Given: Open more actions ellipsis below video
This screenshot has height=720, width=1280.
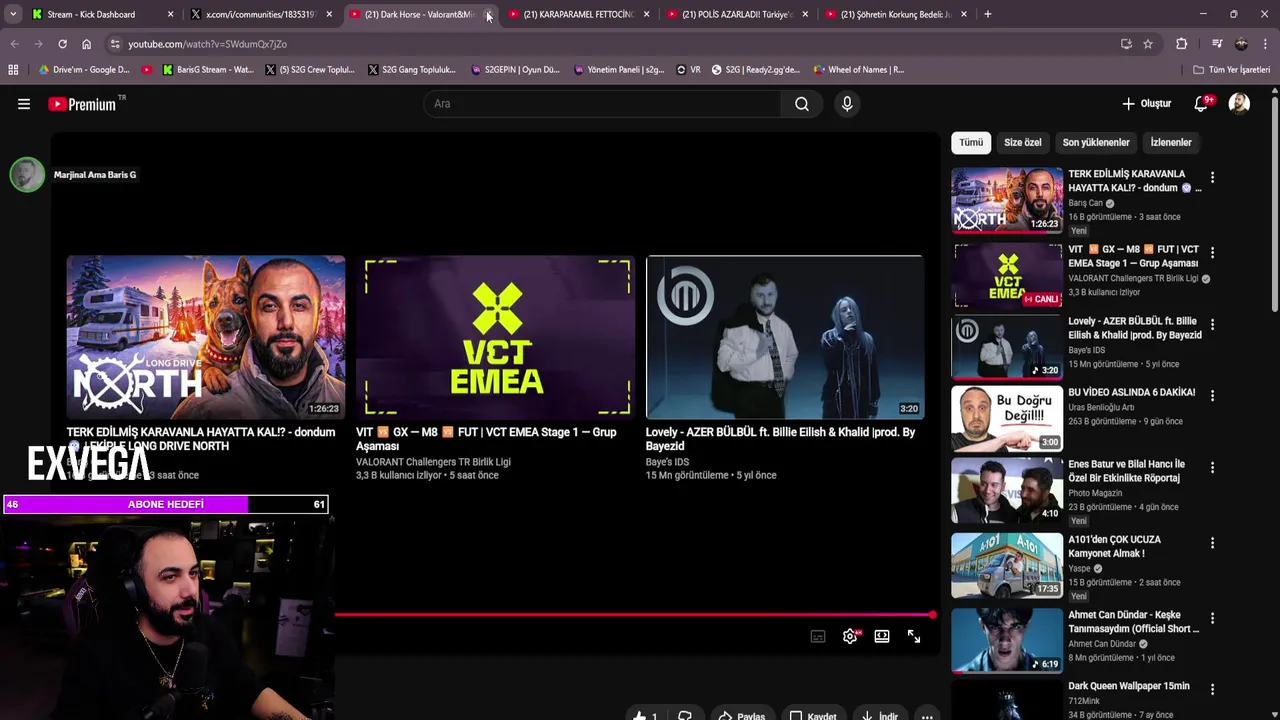Looking at the screenshot, I should [927, 716].
